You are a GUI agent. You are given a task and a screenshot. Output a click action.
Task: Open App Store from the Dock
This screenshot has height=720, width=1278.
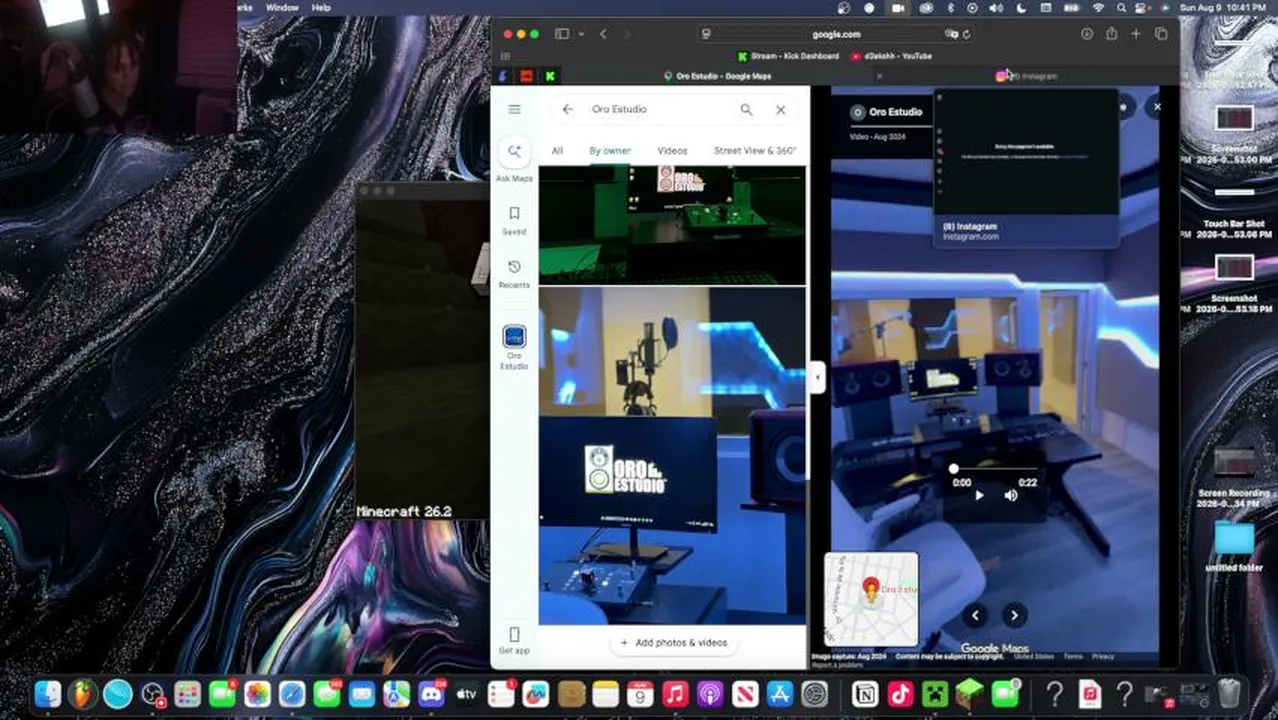click(780, 693)
